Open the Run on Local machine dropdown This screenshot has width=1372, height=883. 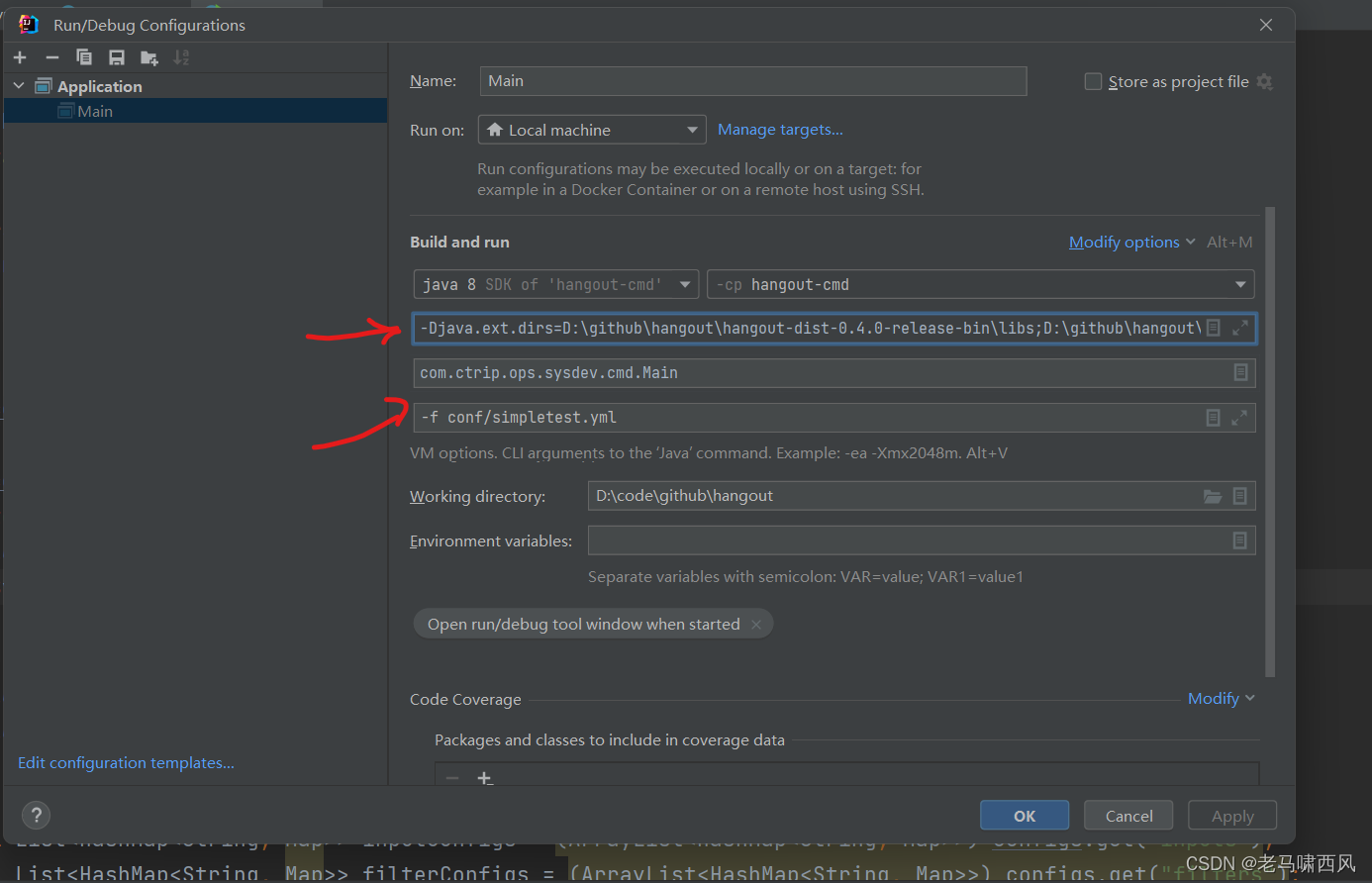tap(592, 130)
